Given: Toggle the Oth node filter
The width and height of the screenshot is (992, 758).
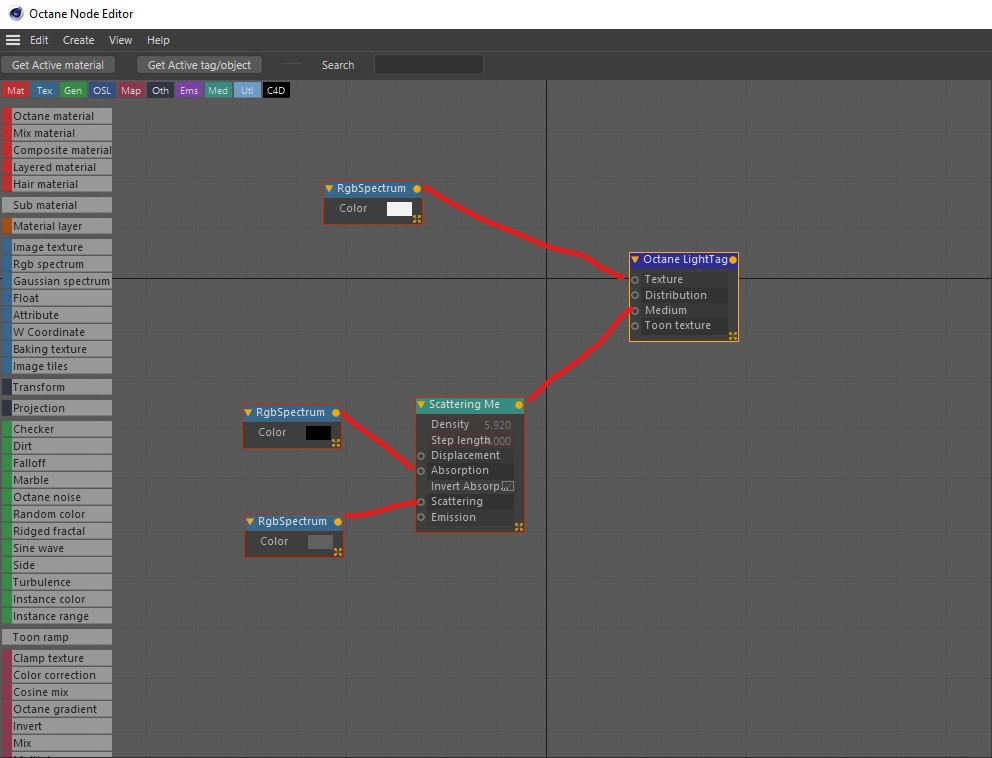Looking at the screenshot, I should [x=160, y=90].
